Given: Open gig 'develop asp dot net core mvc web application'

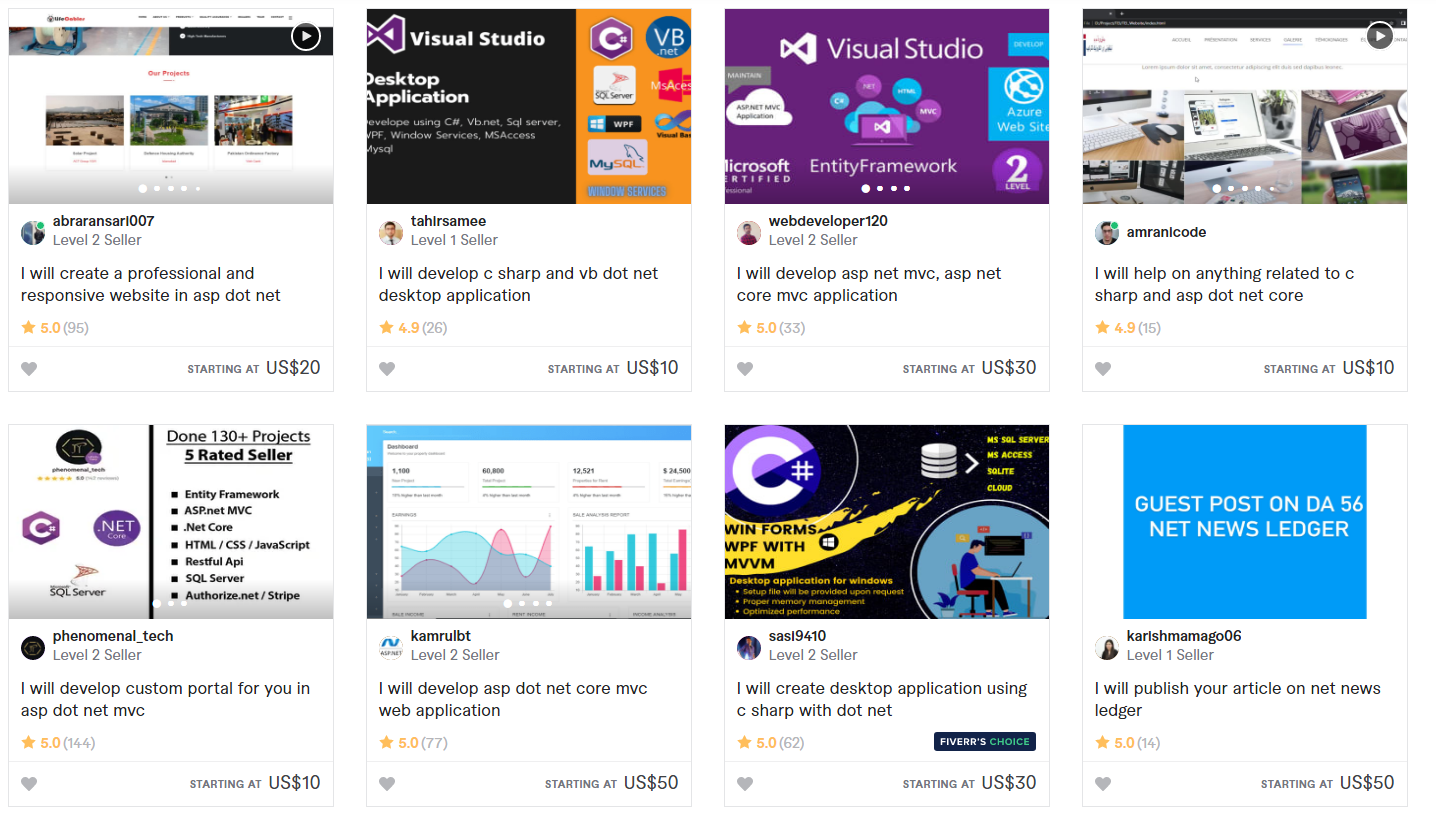Looking at the screenshot, I should point(513,700).
